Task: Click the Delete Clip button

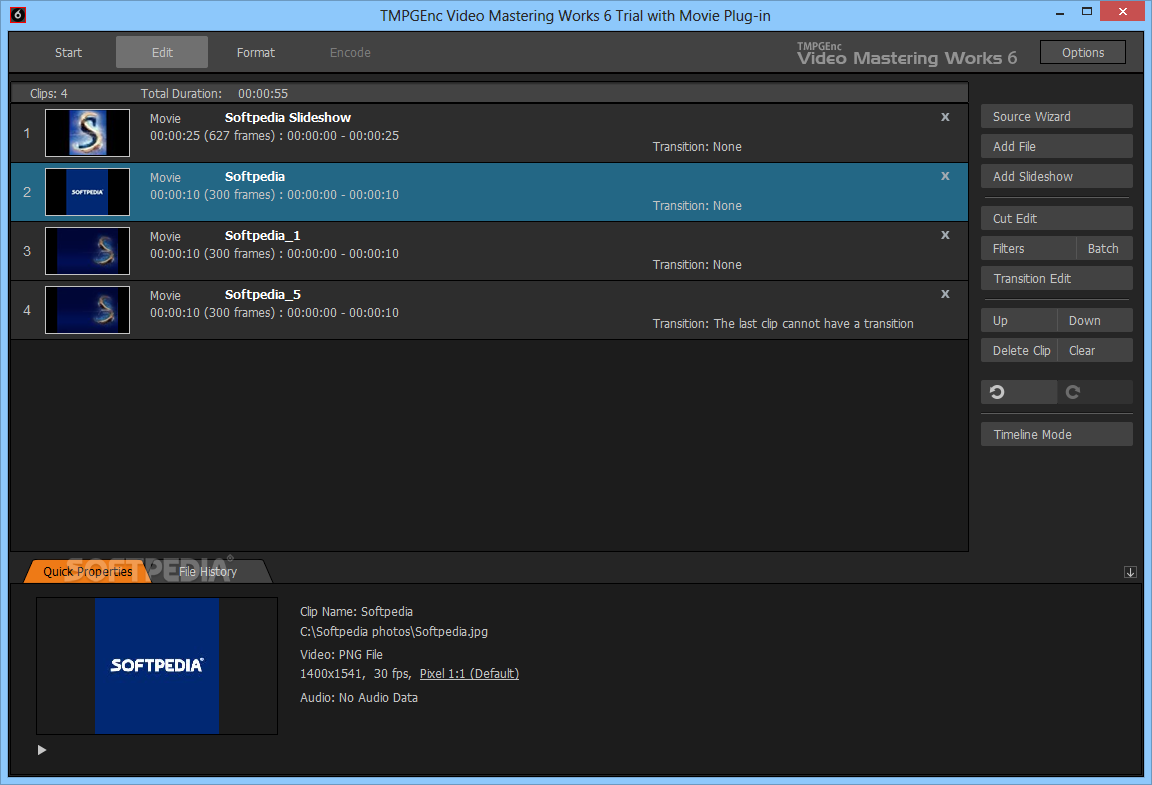Action: pos(1019,351)
